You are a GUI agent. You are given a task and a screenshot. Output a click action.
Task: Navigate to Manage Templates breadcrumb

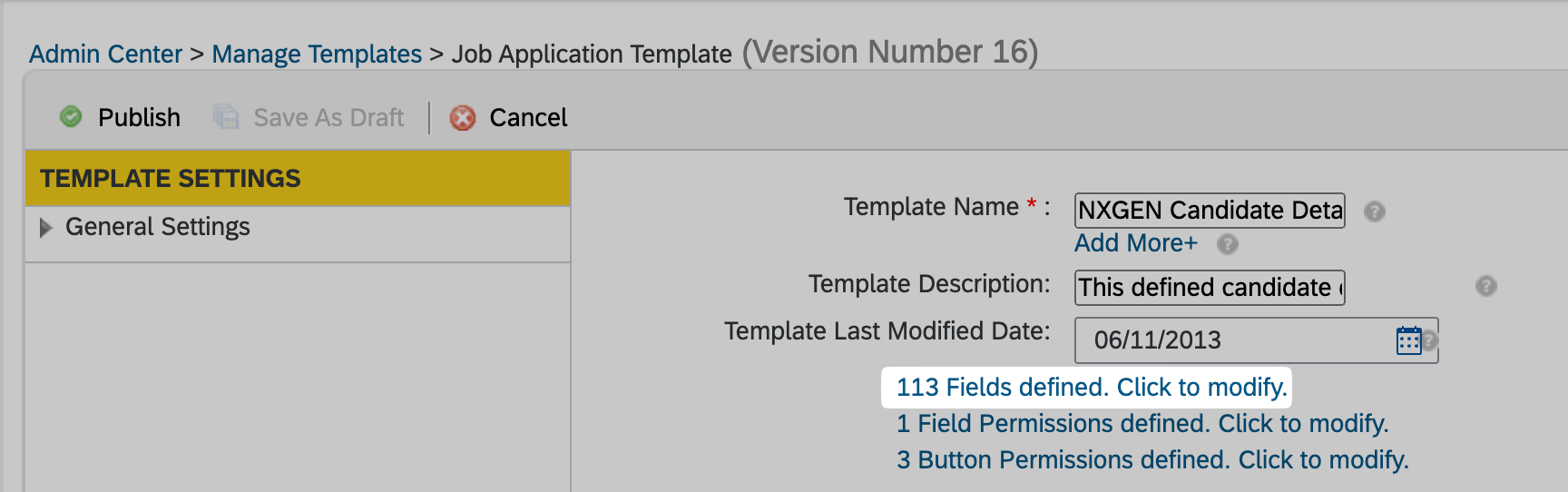click(317, 54)
